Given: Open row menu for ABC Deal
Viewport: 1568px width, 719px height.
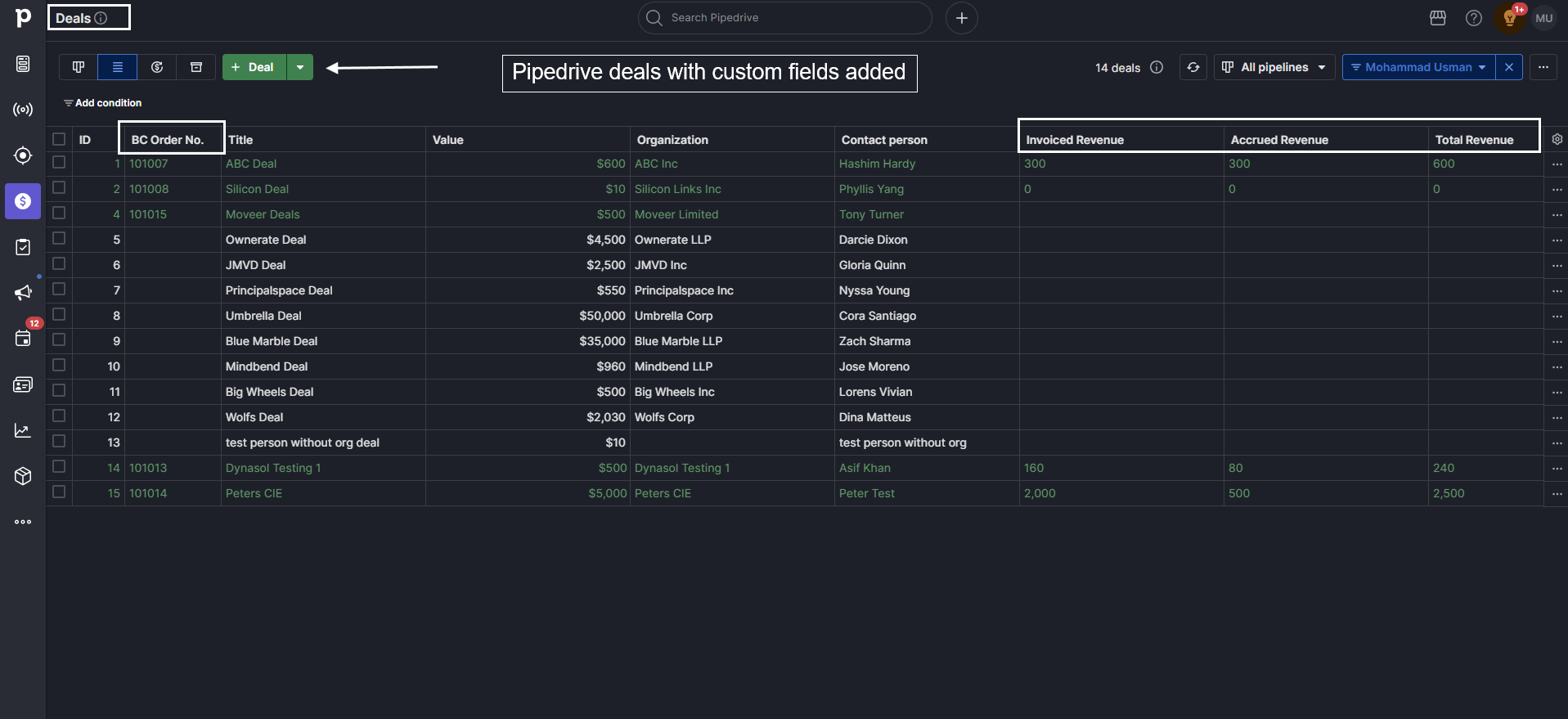Looking at the screenshot, I should (x=1557, y=164).
